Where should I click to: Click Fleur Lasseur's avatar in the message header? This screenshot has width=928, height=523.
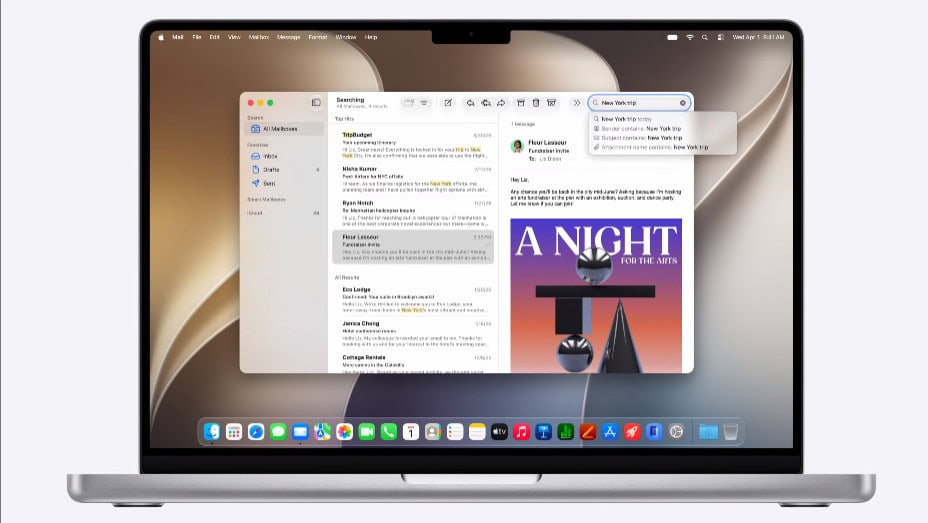click(x=517, y=146)
